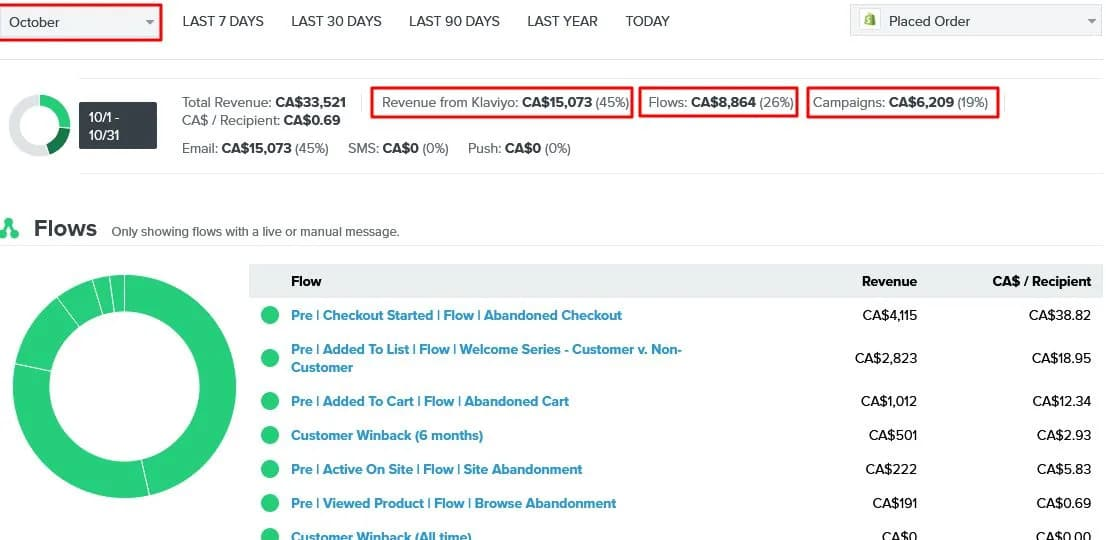Open the Browse Abandonment flow link
This screenshot has height=540, width=1106.
tap(454, 503)
